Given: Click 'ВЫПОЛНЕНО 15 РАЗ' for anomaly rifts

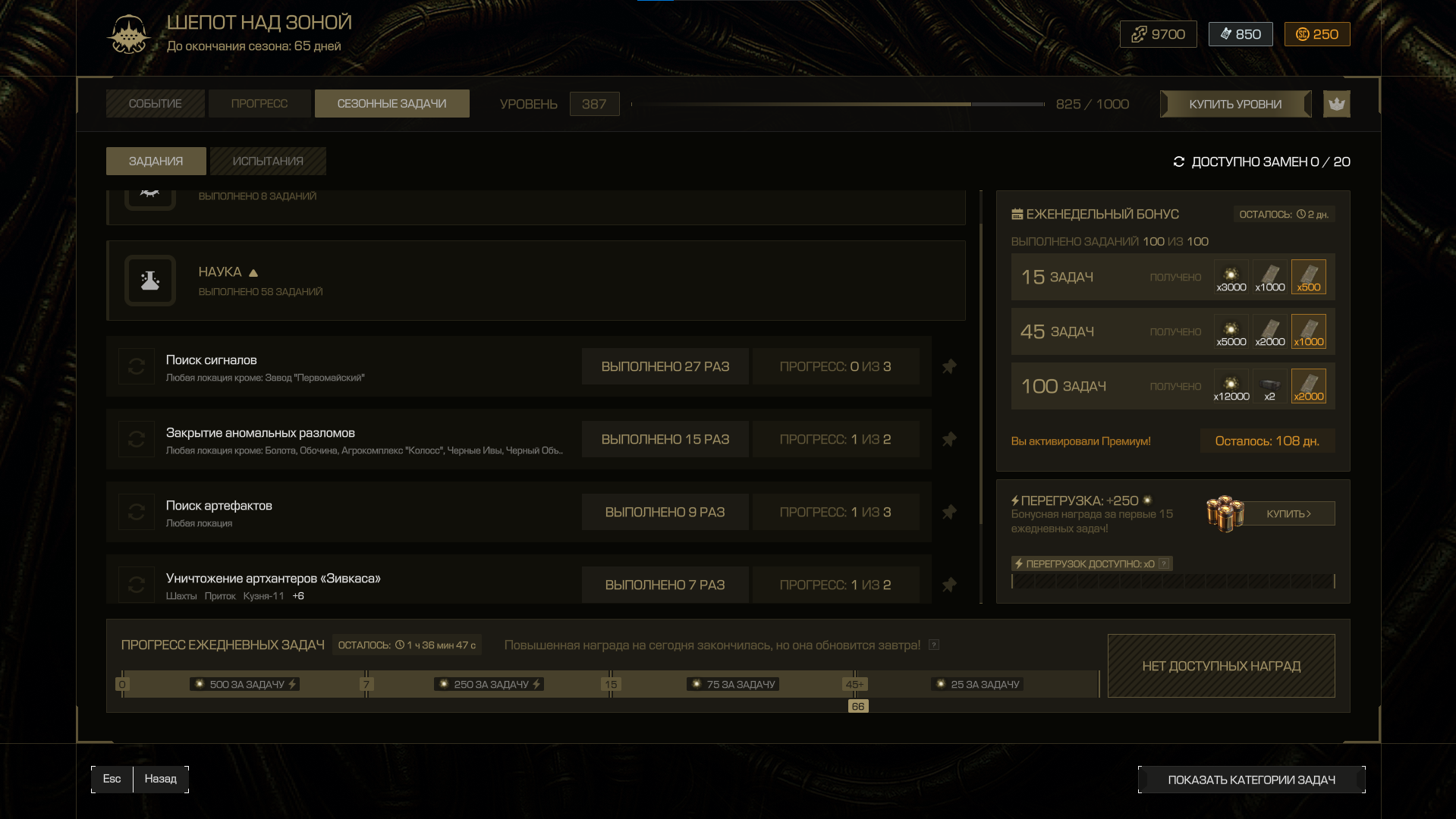Looking at the screenshot, I should [665, 439].
